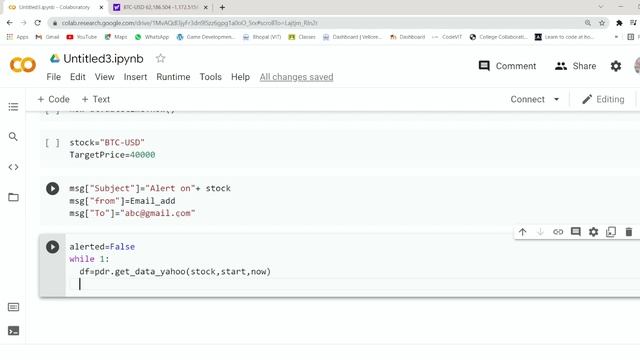640x360 pixels.
Task: Copy link to cell icon
Action: click(558, 232)
